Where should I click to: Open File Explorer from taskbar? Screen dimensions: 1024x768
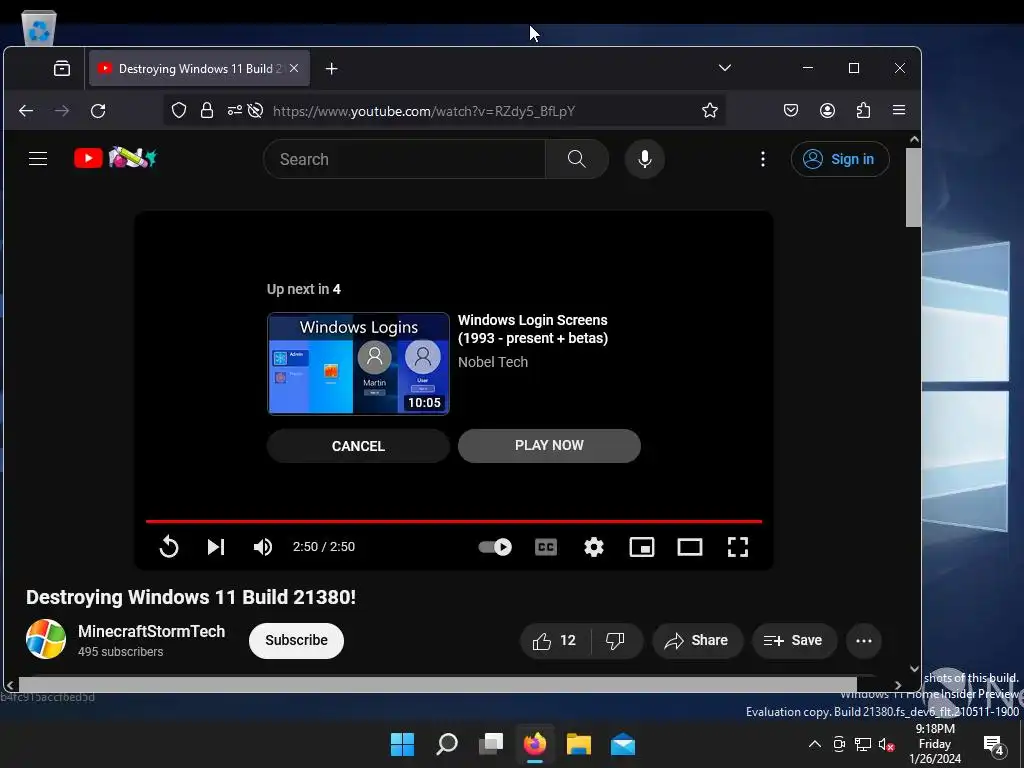coord(579,744)
